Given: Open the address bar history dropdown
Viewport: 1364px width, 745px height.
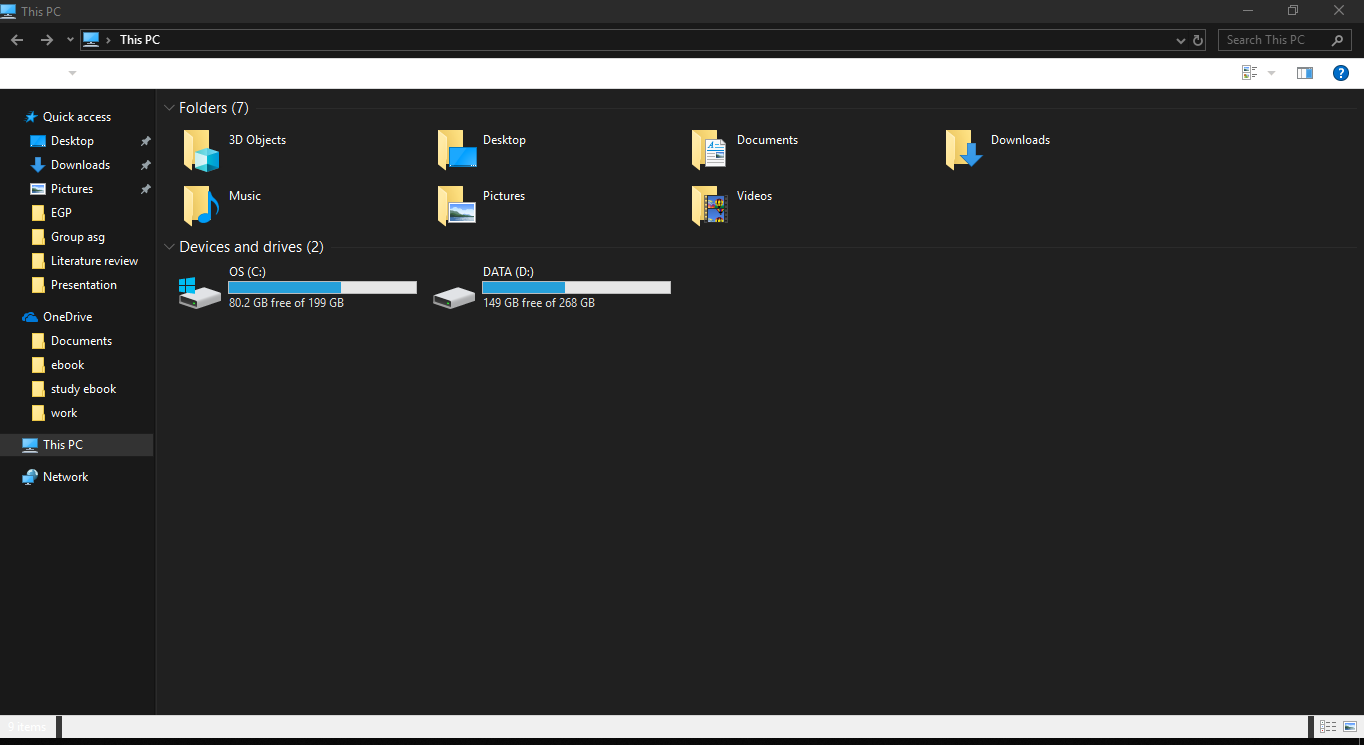Looking at the screenshot, I should [x=1181, y=41].
